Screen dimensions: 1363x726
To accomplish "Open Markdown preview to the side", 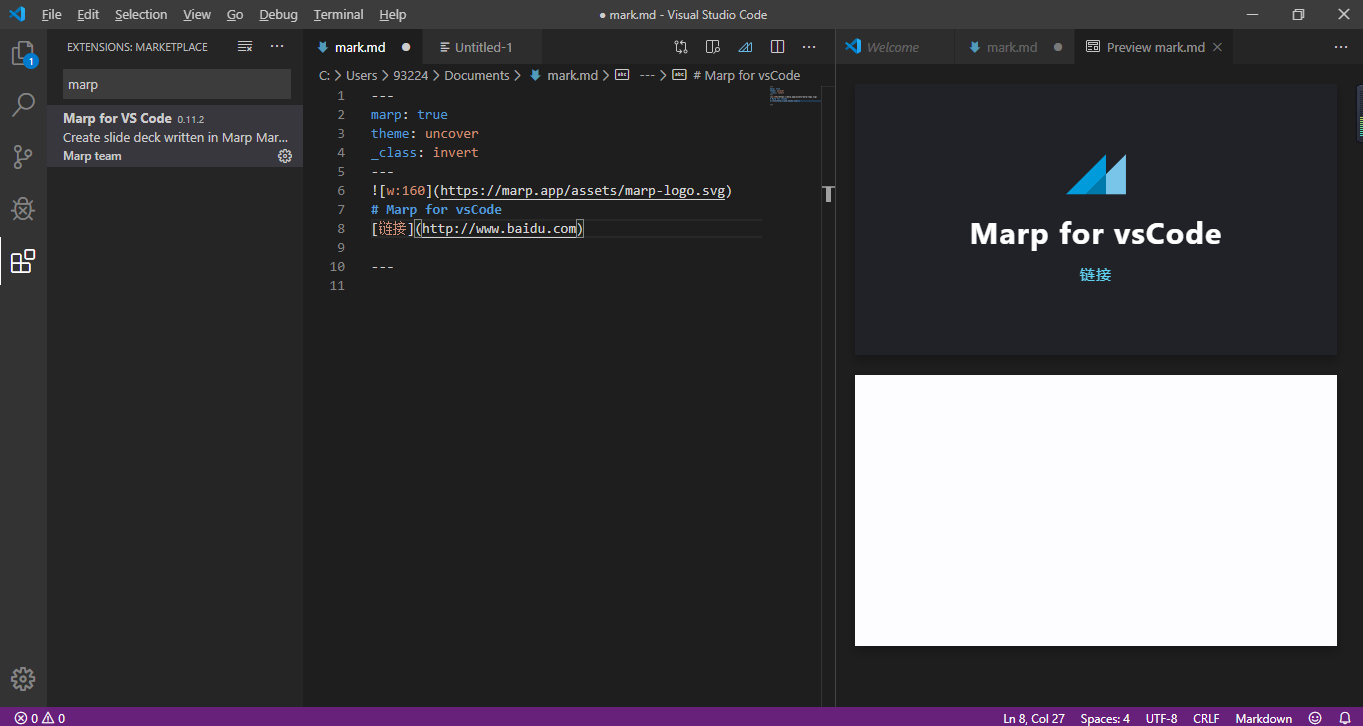I will (712, 46).
